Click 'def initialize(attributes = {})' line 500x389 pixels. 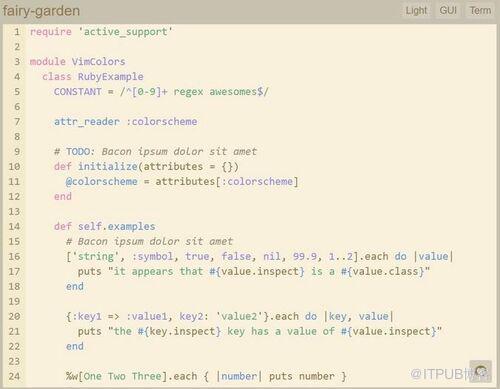tap(146, 167)
